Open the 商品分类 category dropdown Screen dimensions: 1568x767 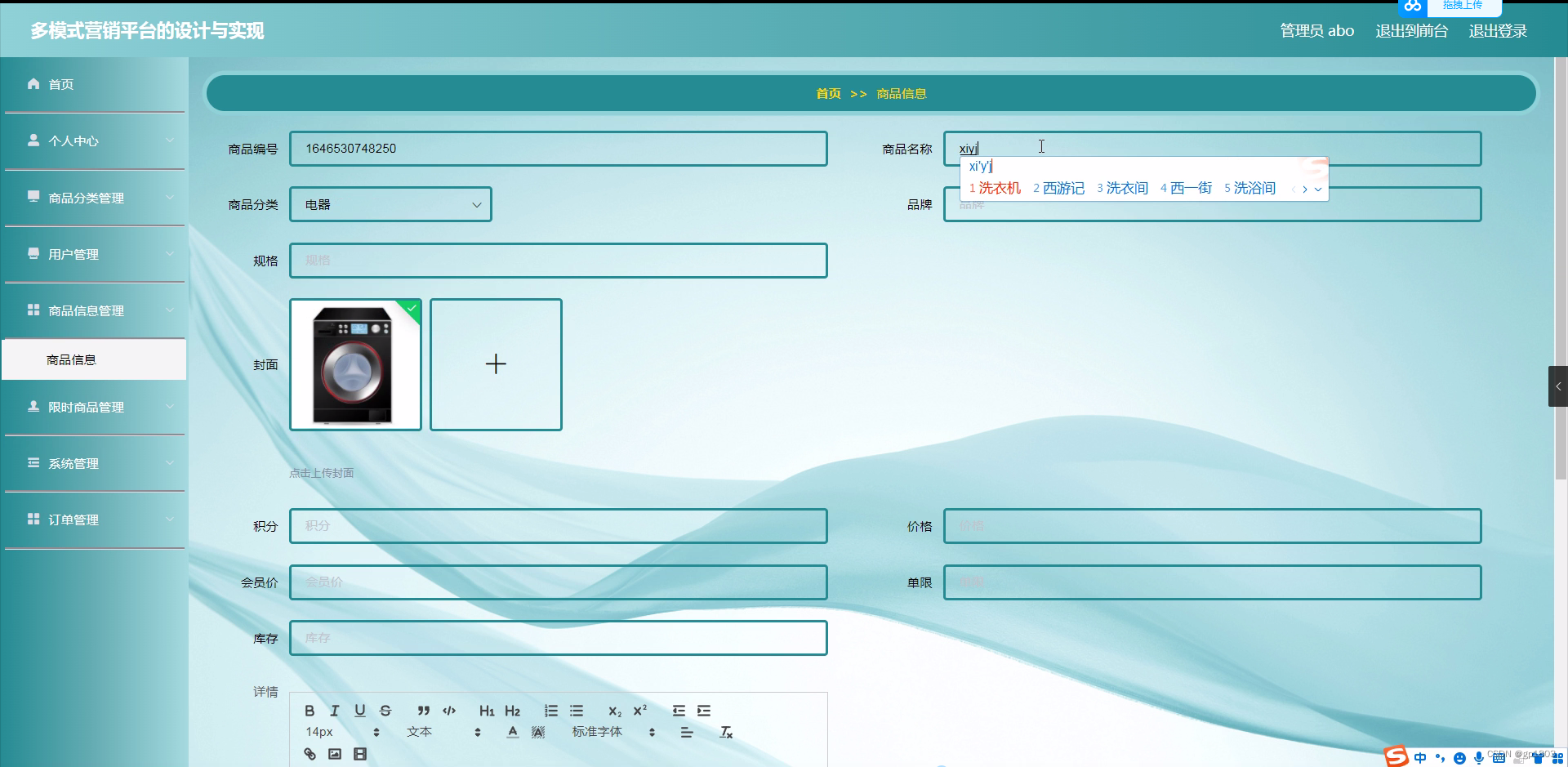(390, 204)
